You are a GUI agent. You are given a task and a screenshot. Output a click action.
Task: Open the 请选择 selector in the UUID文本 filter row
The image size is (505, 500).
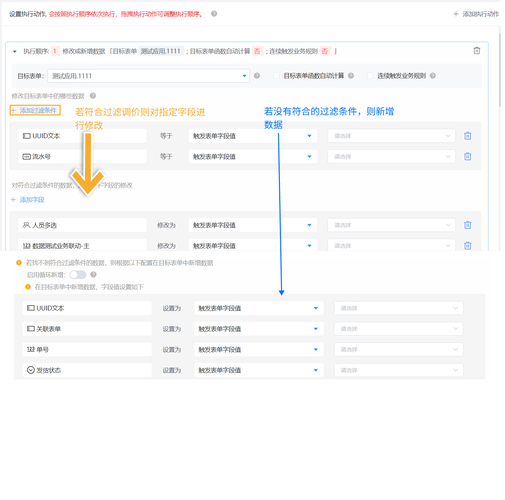(391, 136)
